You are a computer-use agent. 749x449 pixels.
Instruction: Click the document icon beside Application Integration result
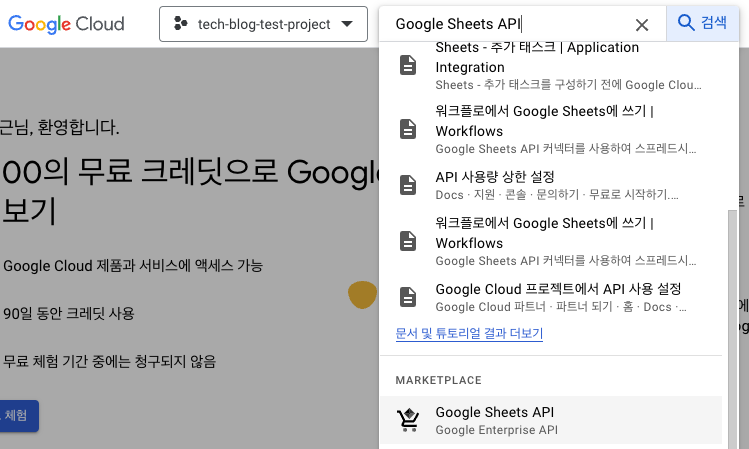pyautogui.click(x=408, y=65)
